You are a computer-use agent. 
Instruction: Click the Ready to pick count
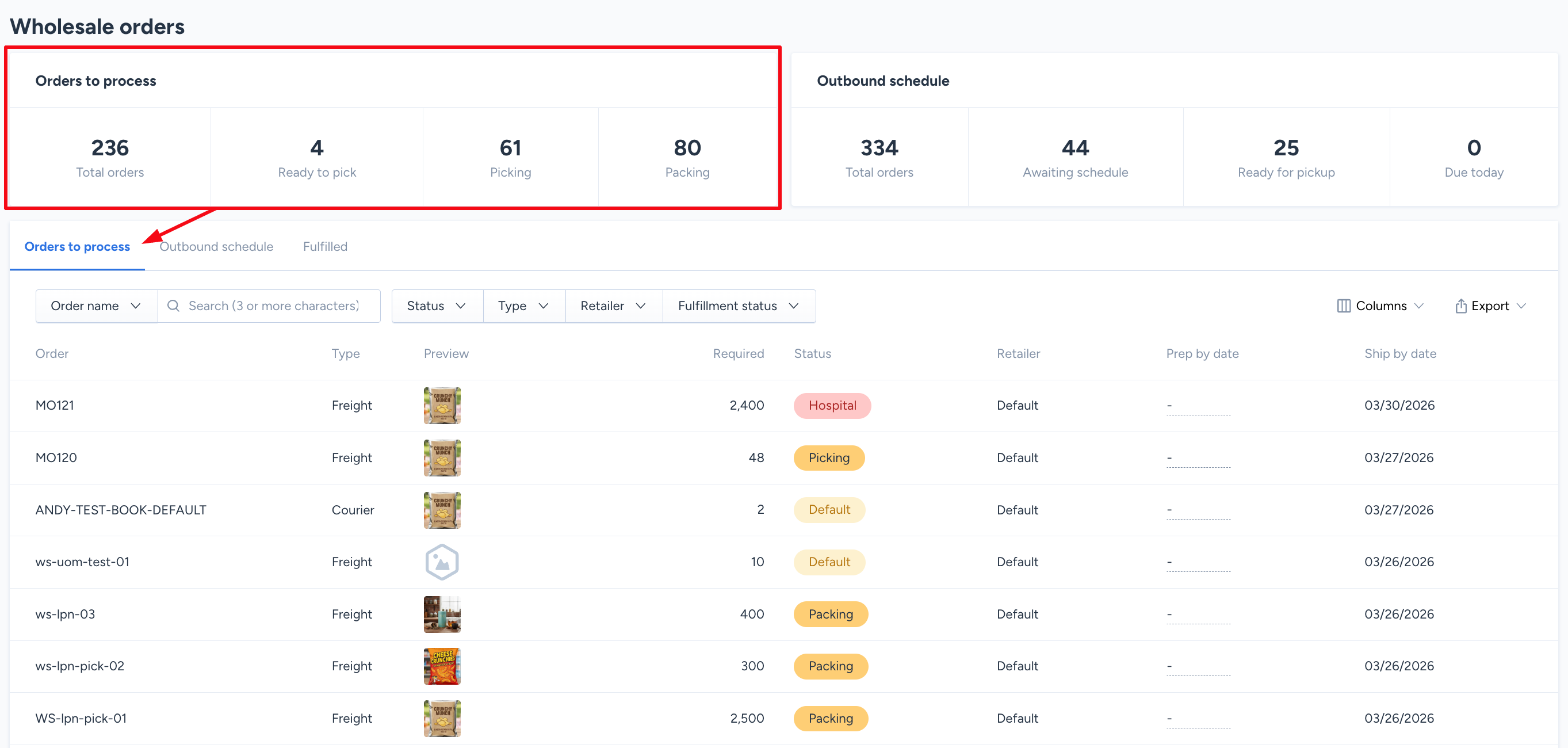point(316,148)
